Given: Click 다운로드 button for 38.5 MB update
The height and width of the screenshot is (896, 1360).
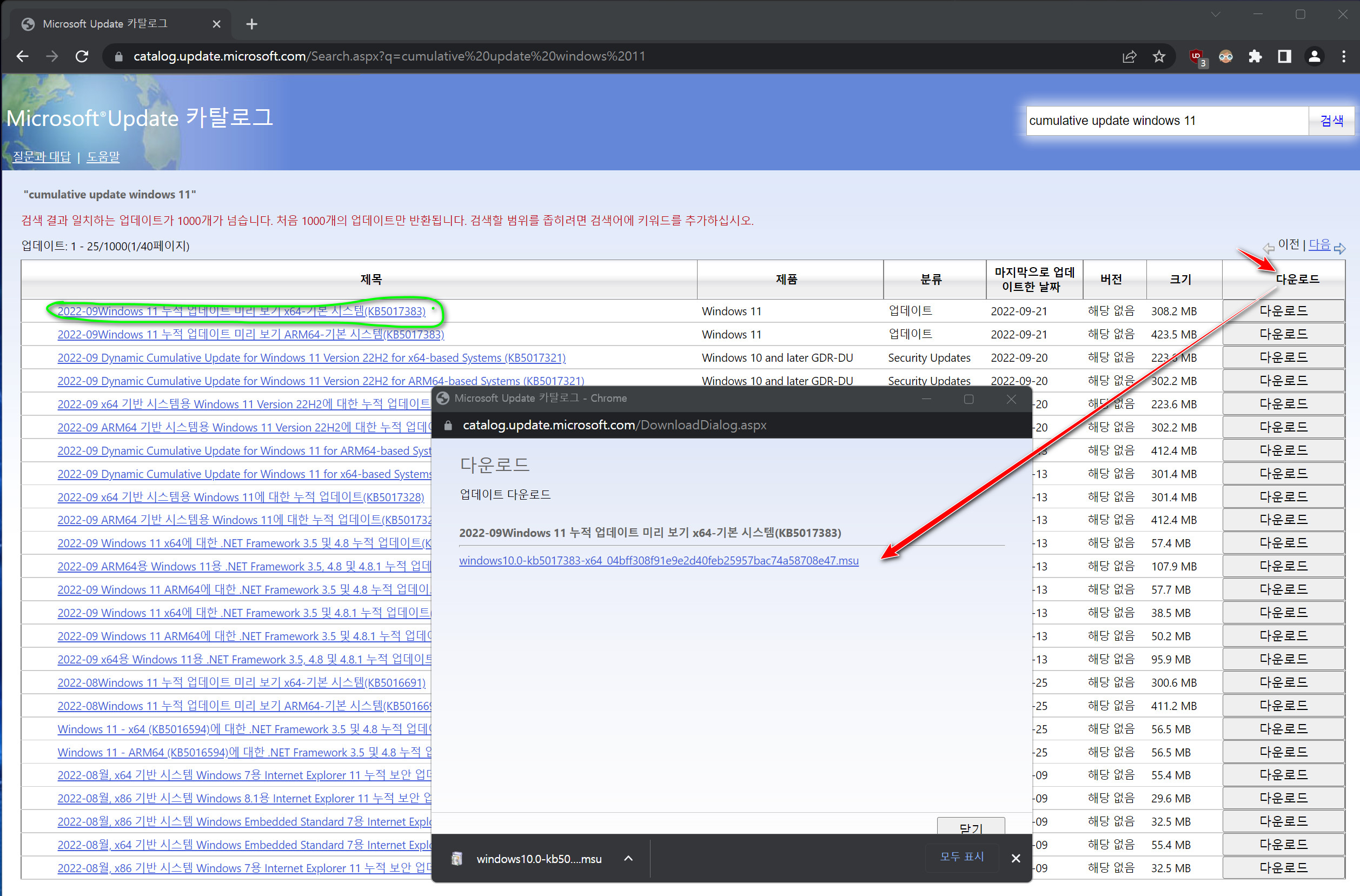Looking at the screenshot, I should coord(1283,613).
